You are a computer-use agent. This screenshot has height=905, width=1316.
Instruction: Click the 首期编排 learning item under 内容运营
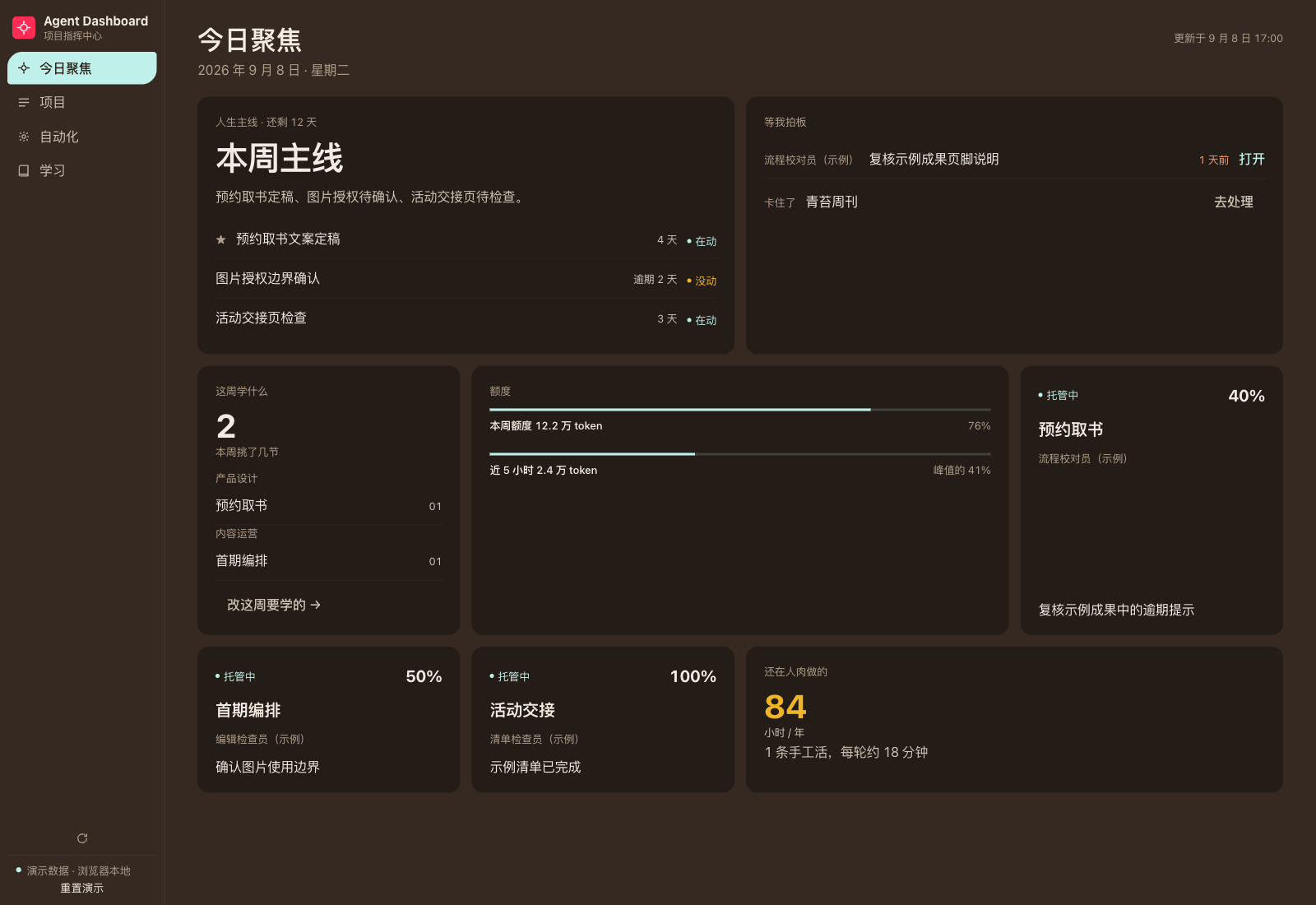click(x=329, y=561)
